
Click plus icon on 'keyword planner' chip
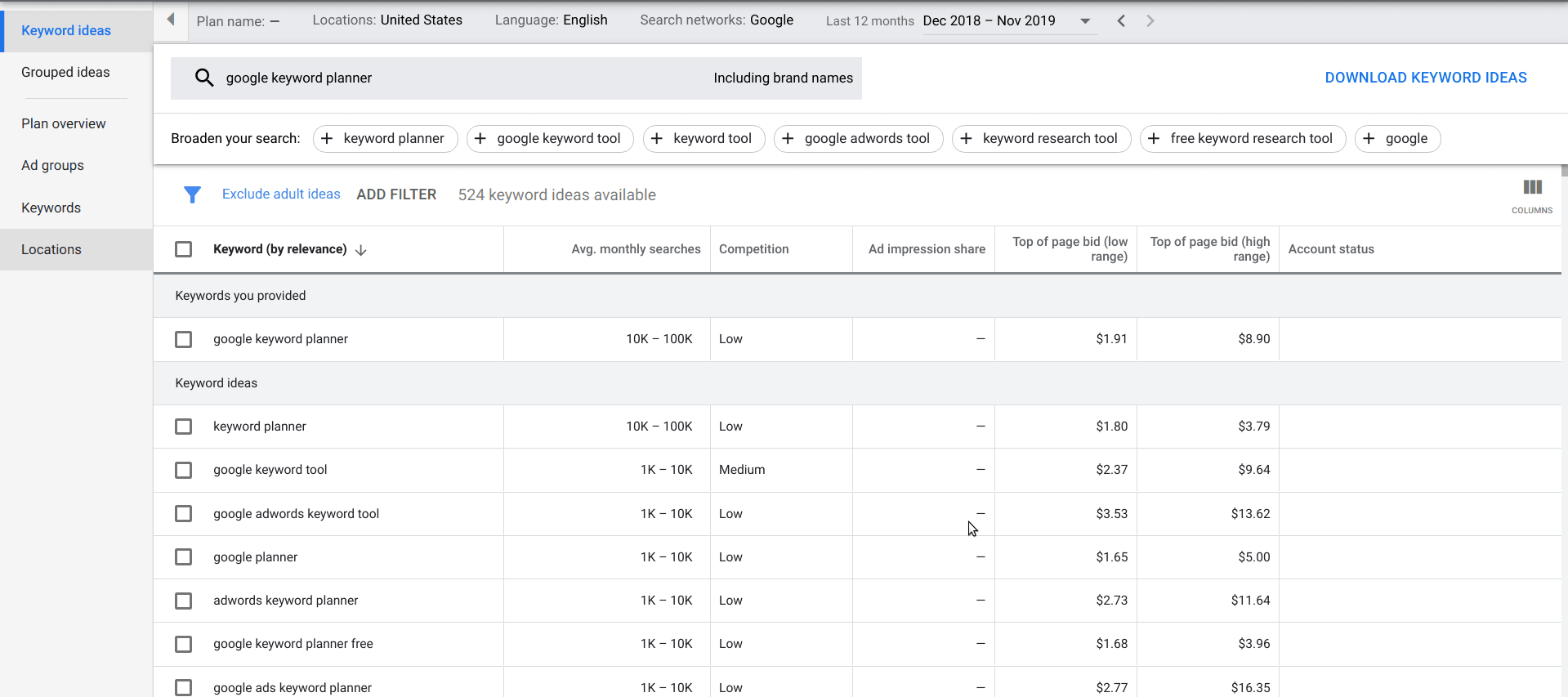[327, 139]
